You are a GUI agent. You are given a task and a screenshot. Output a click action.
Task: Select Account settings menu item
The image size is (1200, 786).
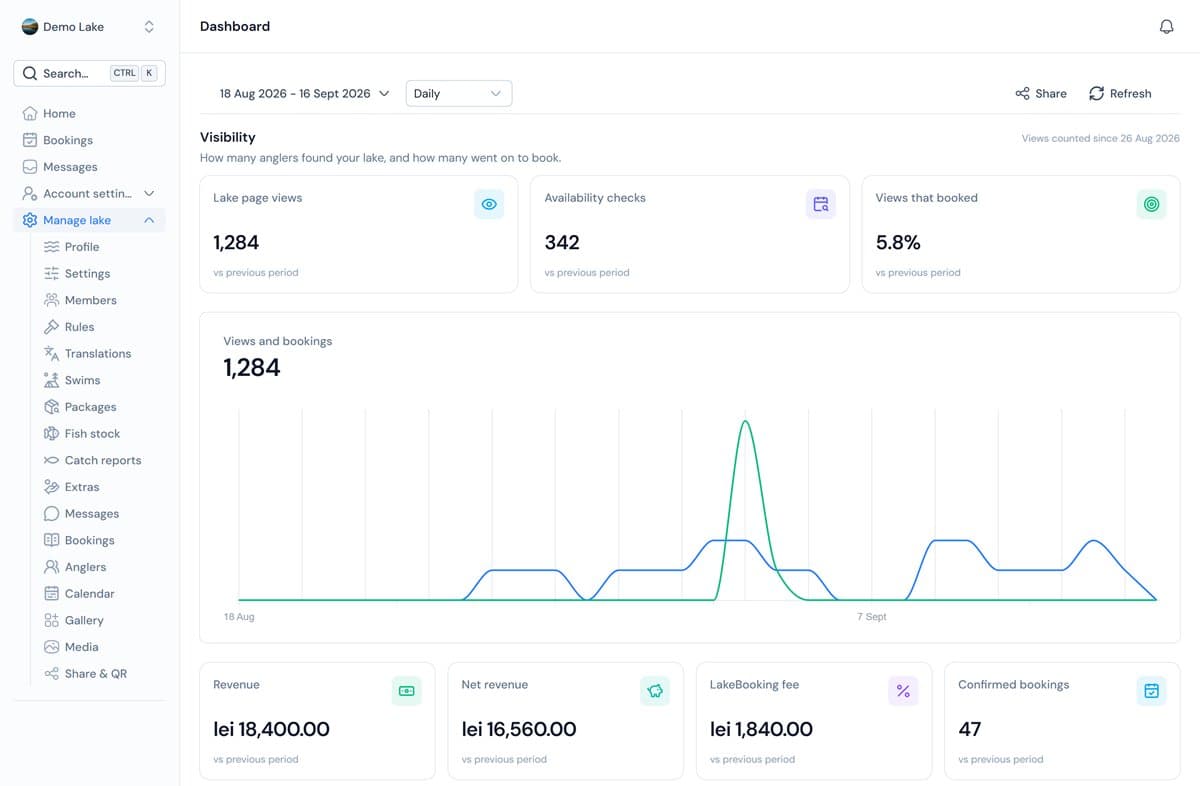tap(89, 194)
